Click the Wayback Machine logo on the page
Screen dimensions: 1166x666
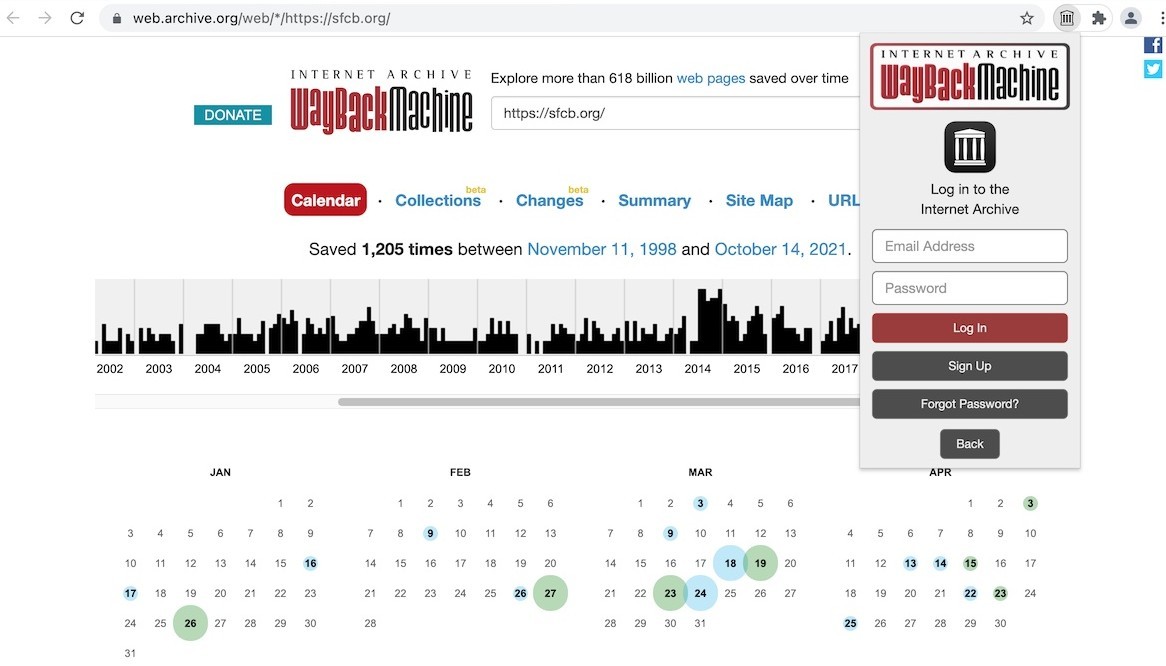(x=381, y=102)
